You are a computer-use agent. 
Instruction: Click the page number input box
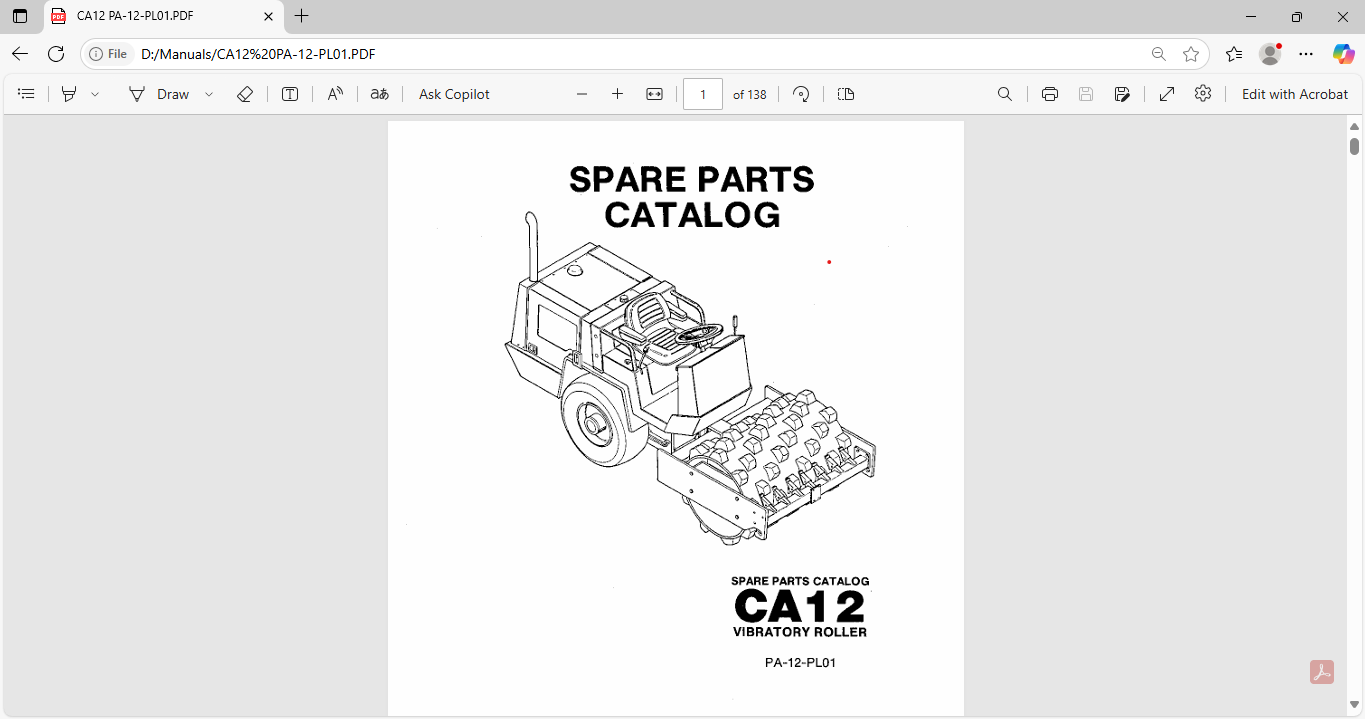click(x=703, y=94)
